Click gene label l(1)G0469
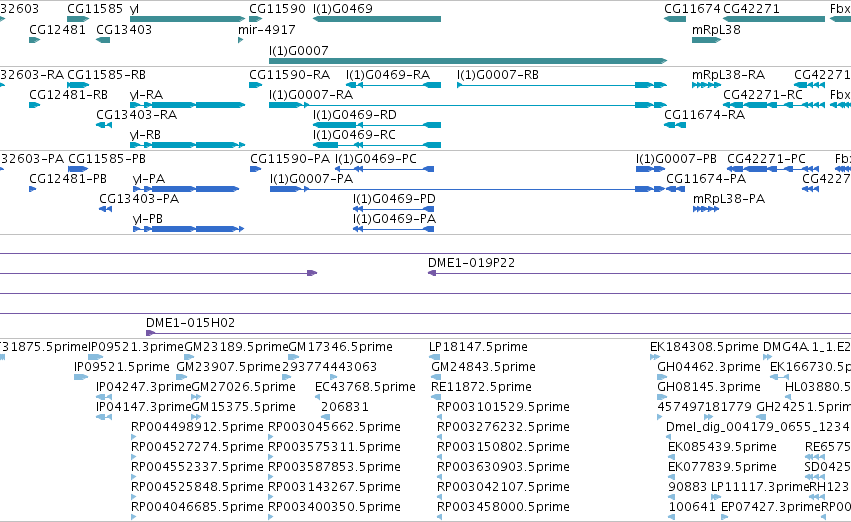851x522 pixels. pyautogui.click(x=342, y=9)
